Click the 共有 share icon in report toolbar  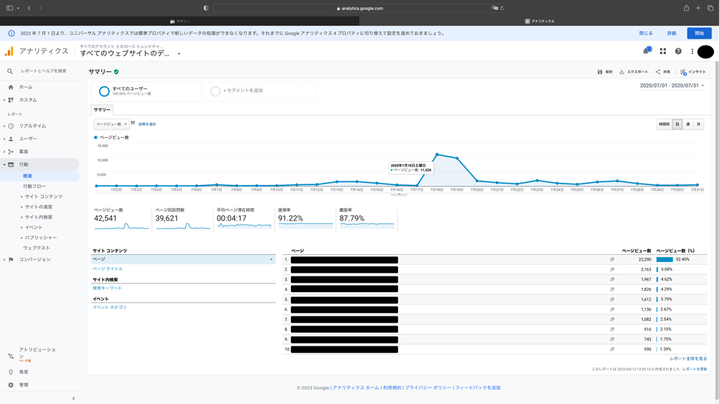pyautogui.click(x=658, y=72)
